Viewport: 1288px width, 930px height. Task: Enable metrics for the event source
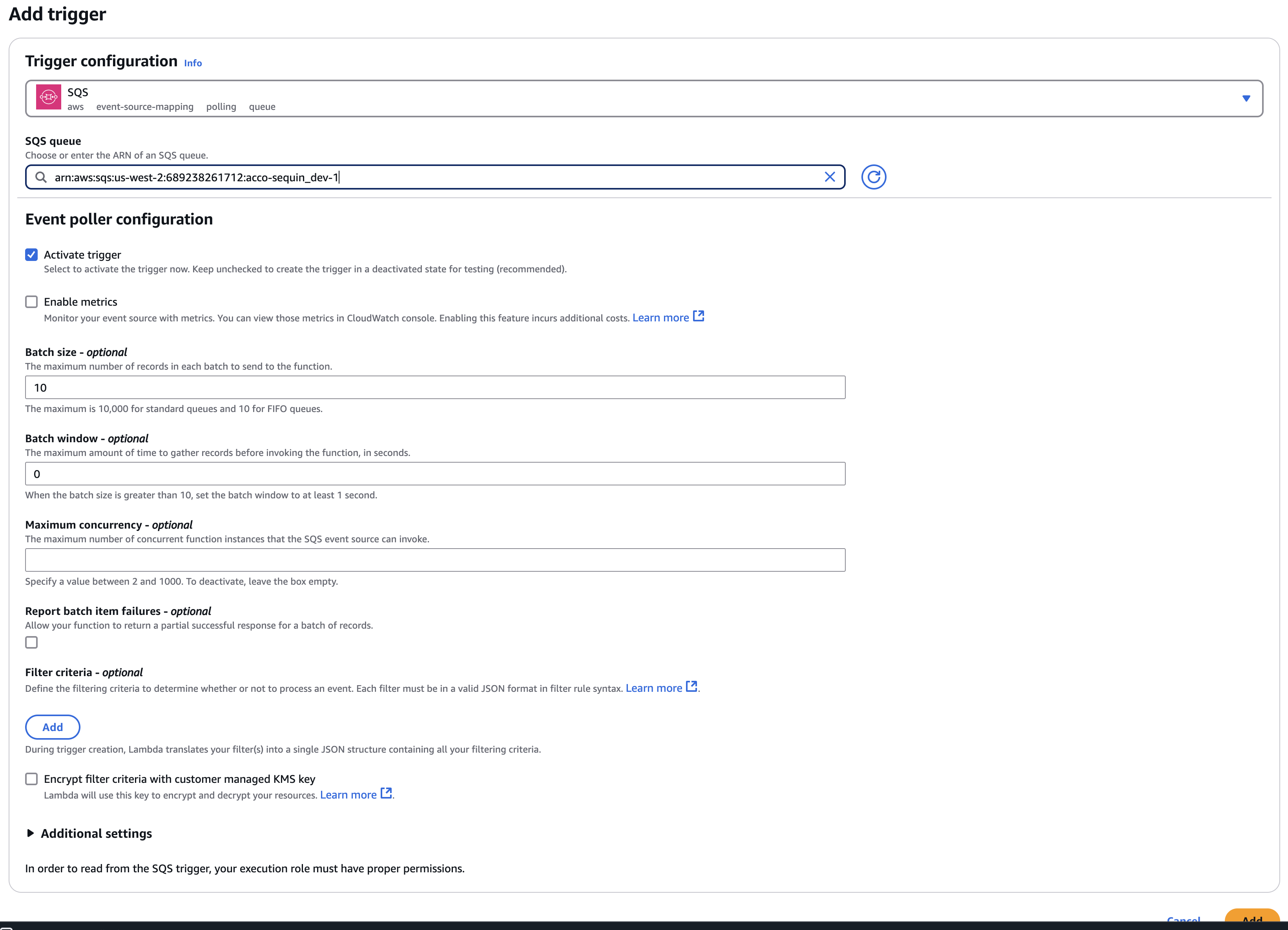31,301
